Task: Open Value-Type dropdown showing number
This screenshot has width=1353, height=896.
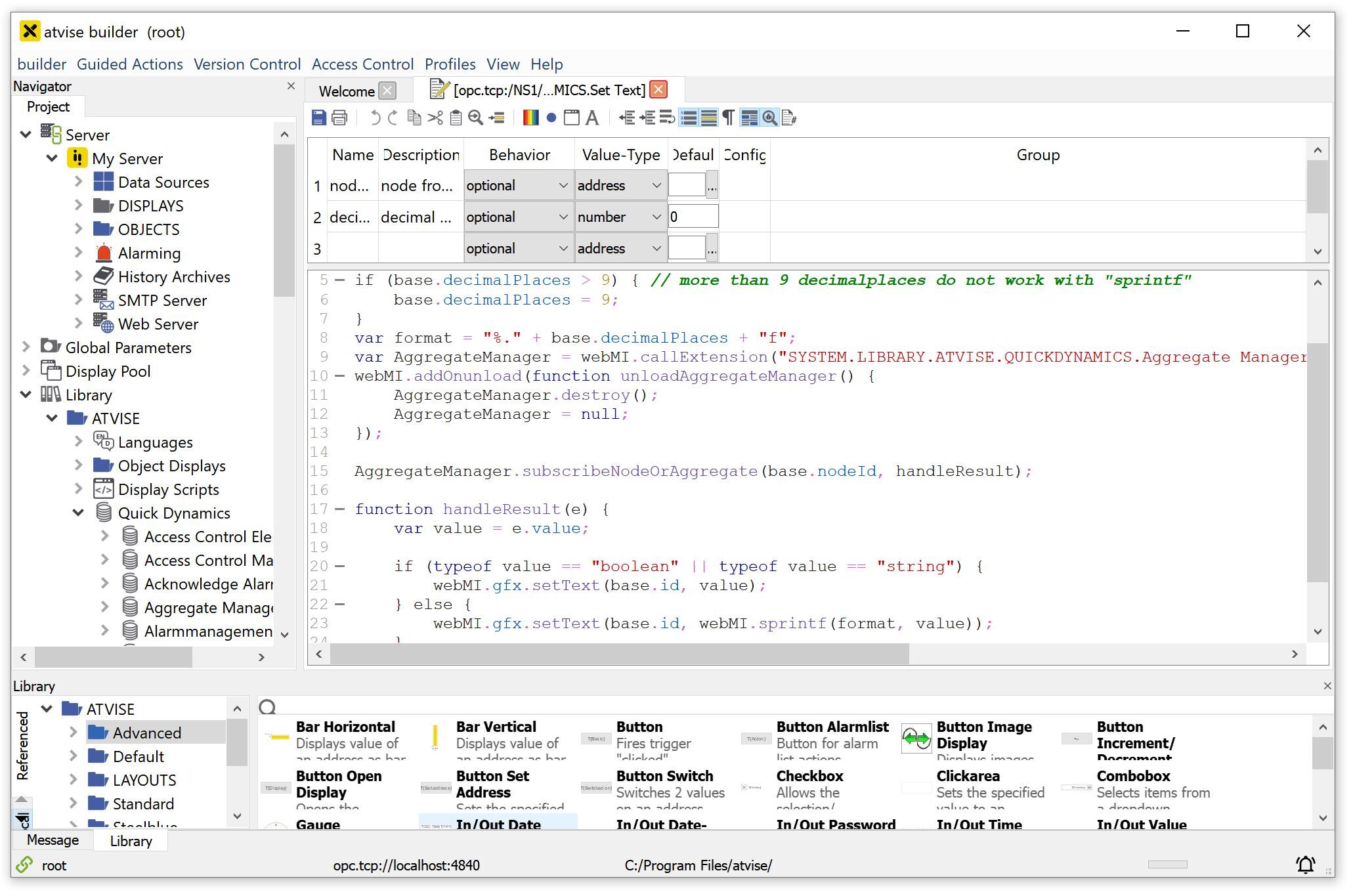Action: (620, 217)
